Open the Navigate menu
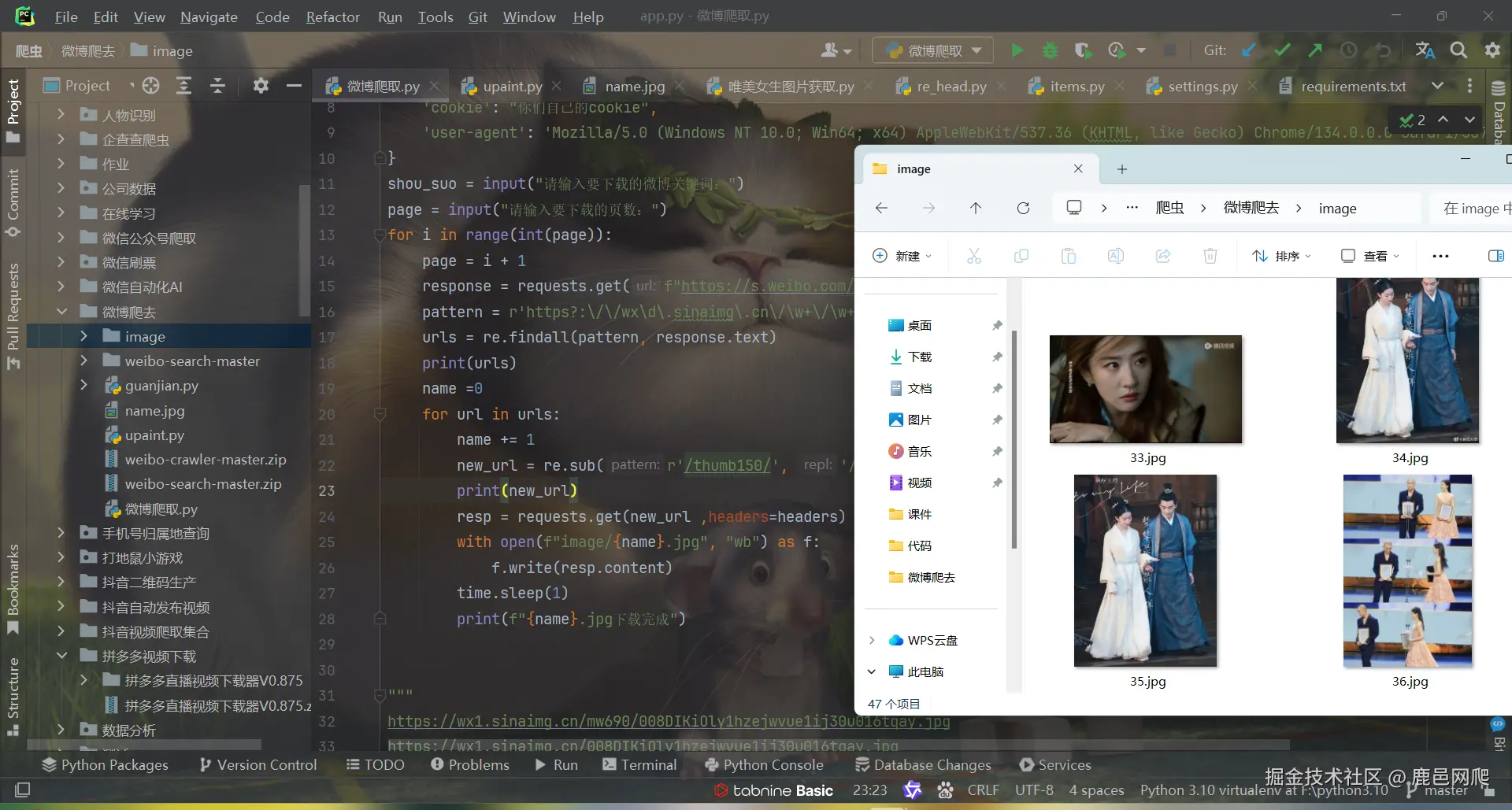Viewport: 1512px width, 810px height. tap(209, 17)
